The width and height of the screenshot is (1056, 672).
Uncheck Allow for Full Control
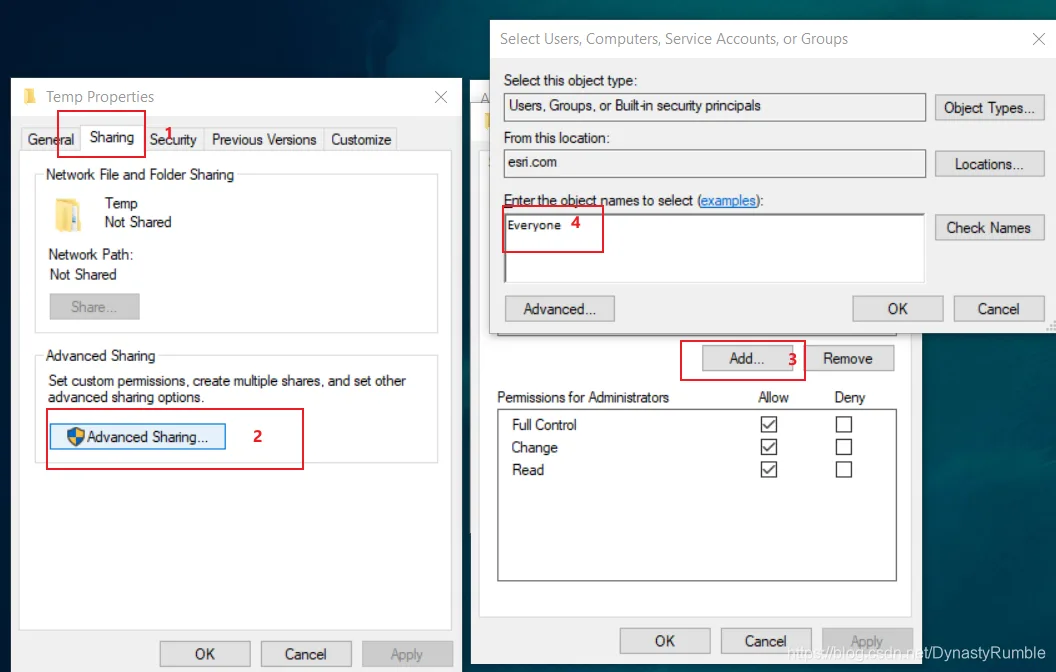point(768,424)
